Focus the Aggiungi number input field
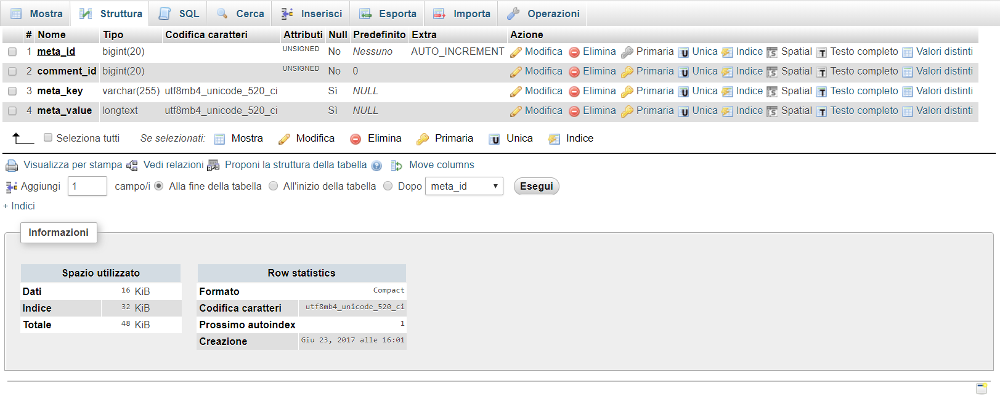The width and height of the screenshot is (1000, 396). coord(87,187)
